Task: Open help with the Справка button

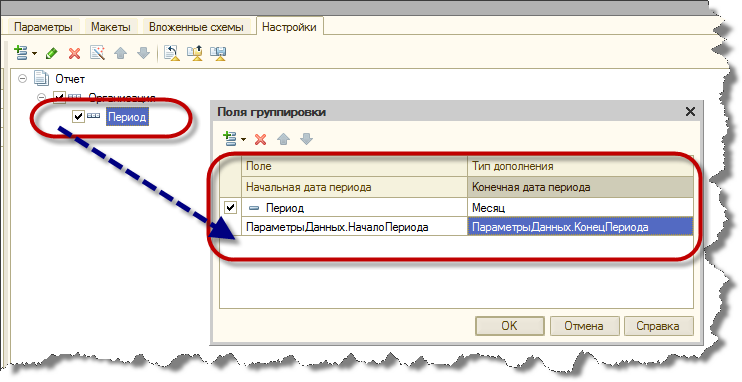Action: (658, 326)
